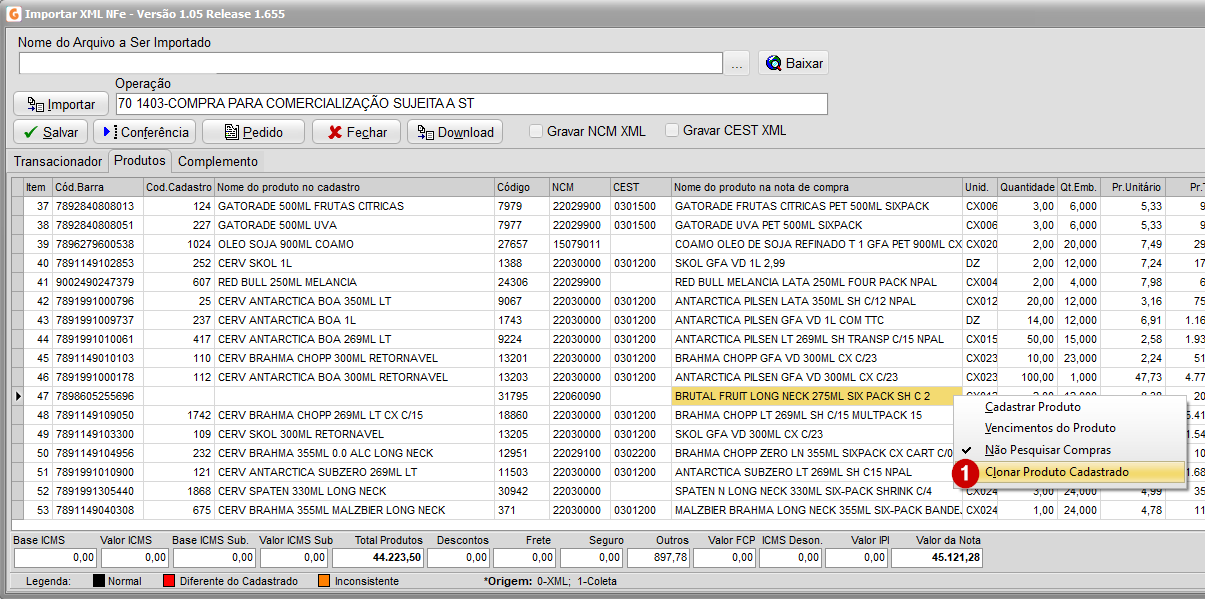Image resolution: width=1205 pixels, height=599 pixels.
Task: Open Conferência with the blue arrow icon
Action: [x=145, y=132]
